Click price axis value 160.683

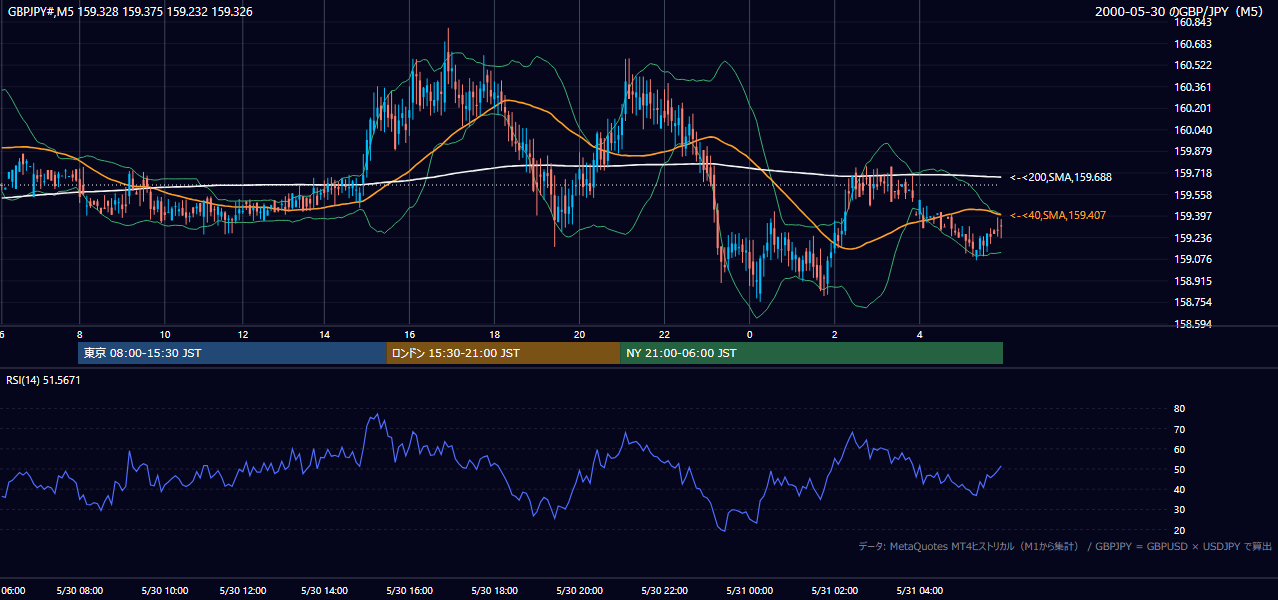point(1193,44)
